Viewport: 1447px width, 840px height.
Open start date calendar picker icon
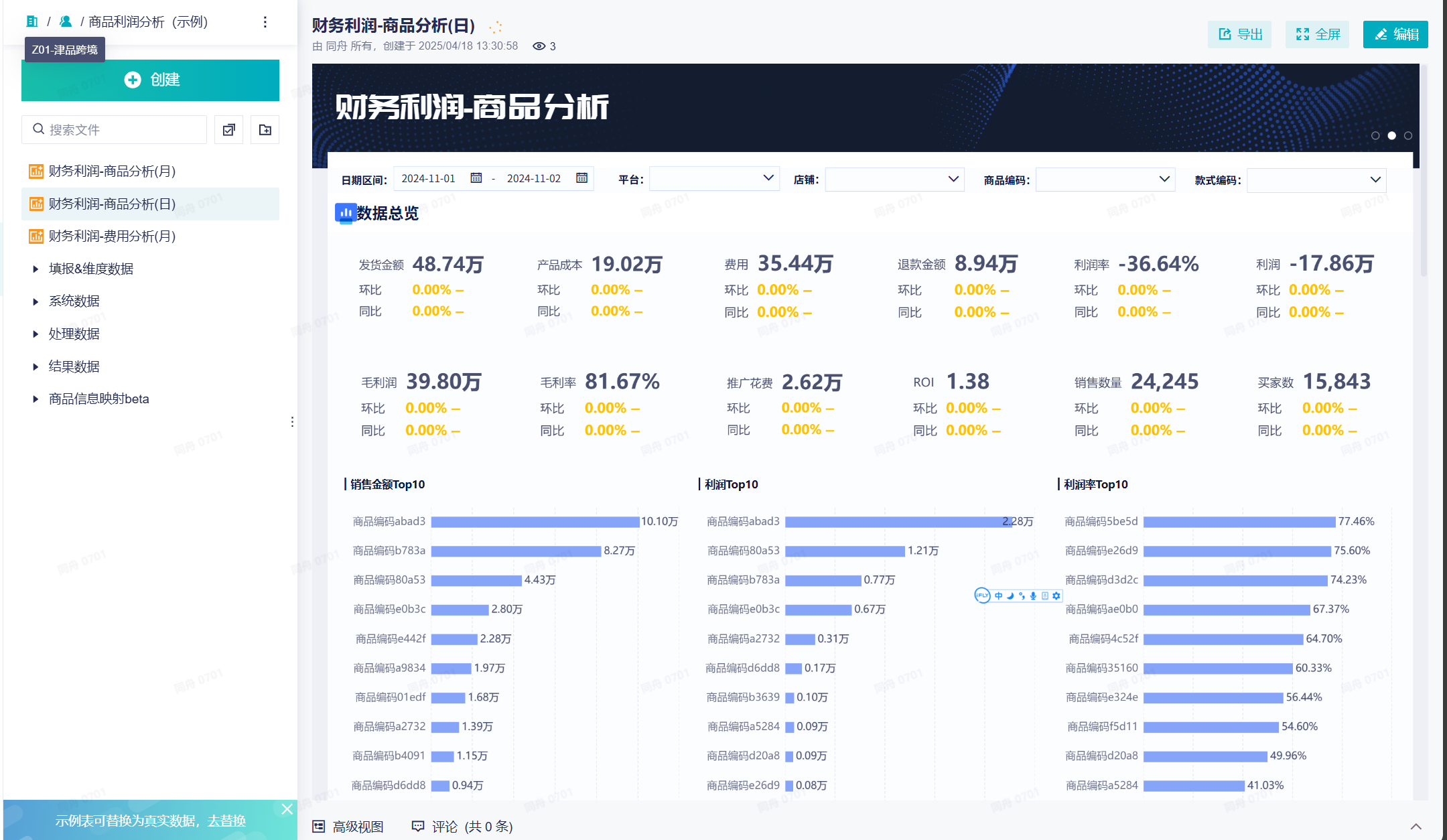tap(476, 178)
